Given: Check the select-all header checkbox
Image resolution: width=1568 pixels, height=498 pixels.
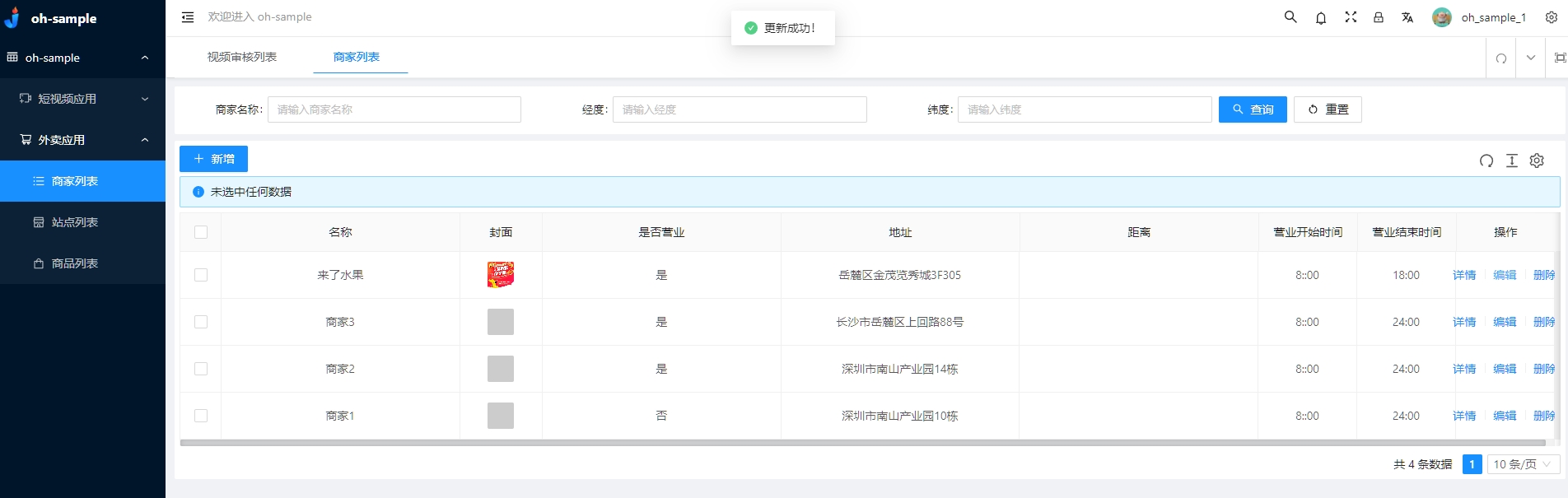Looking at the screenshot, I should click(x=201, y=232).
